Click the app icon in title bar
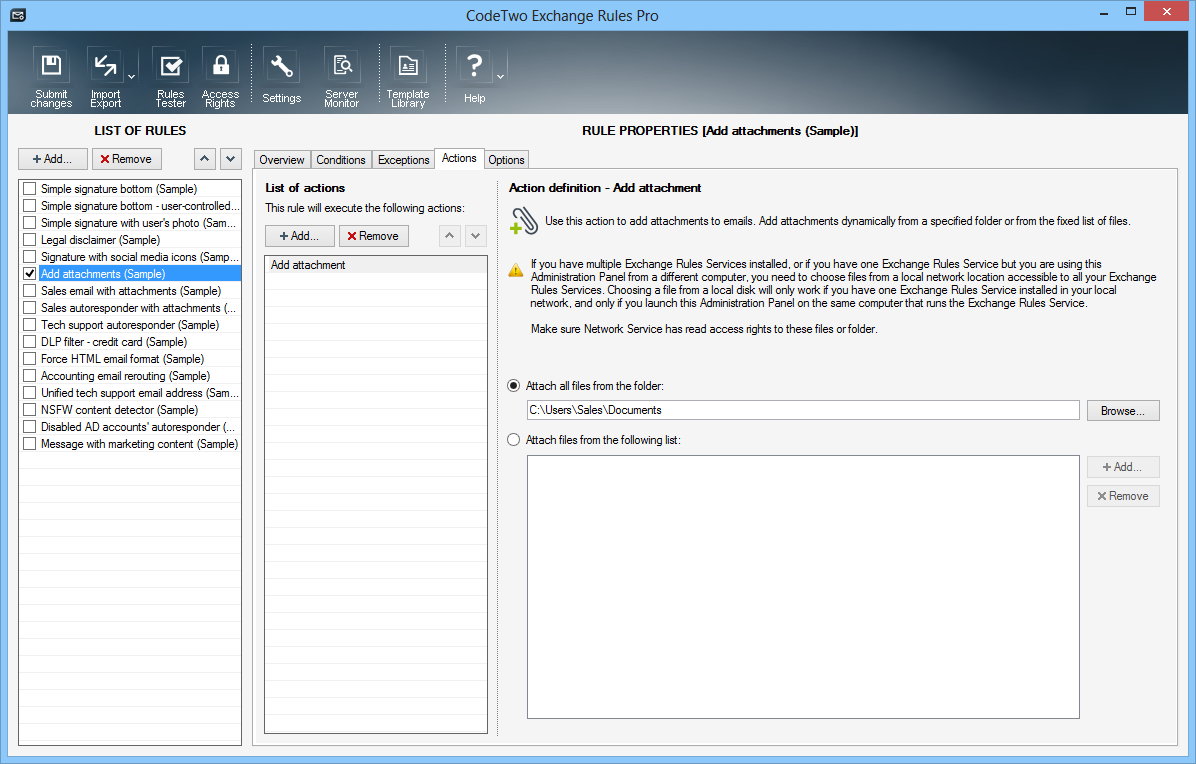 click(x=18, y=15)
